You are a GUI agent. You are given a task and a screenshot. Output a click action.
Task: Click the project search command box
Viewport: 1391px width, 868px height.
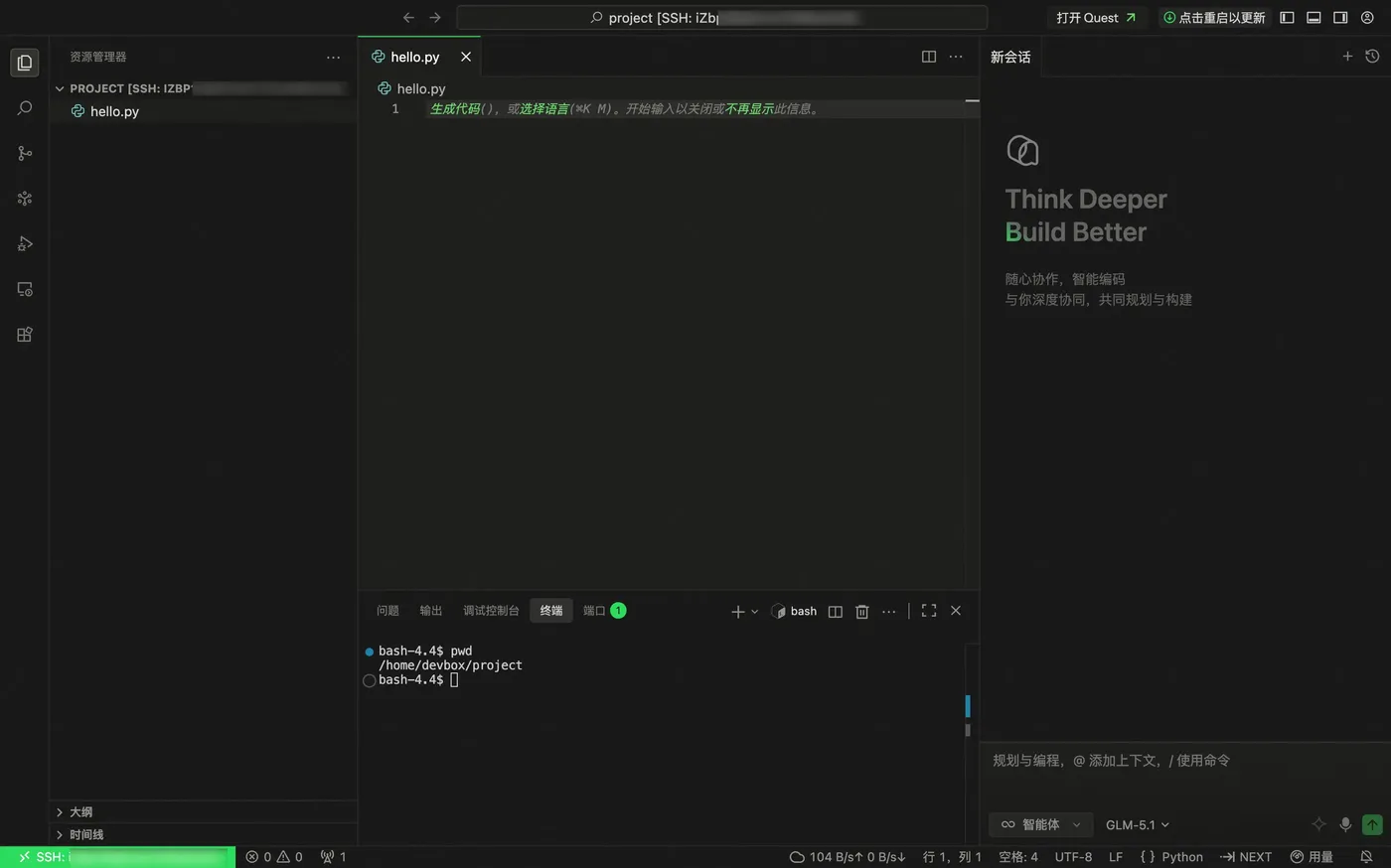click(722, 18)
